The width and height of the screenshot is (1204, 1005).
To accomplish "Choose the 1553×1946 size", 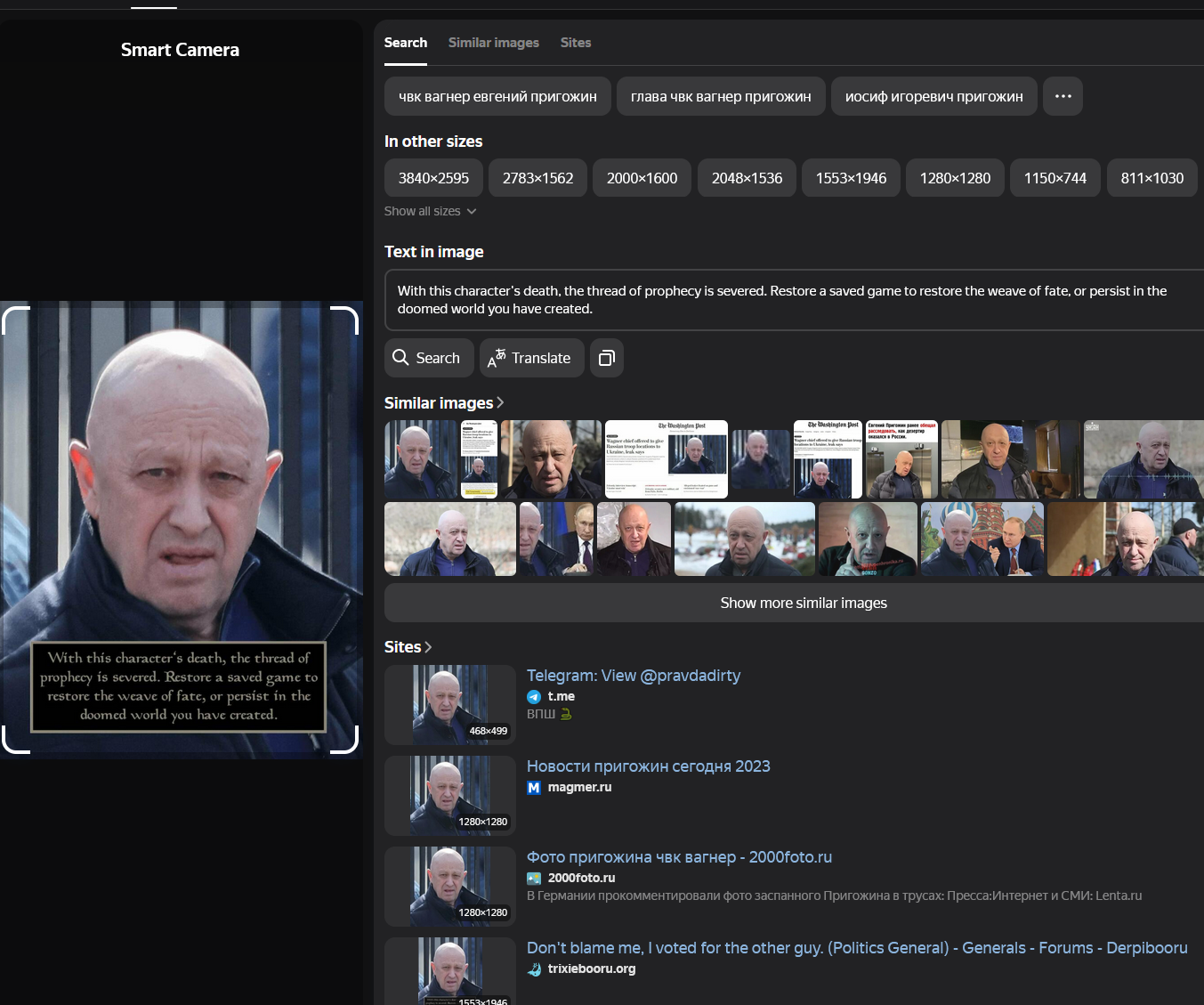I will pyautogui.click(x=851, y=178).
